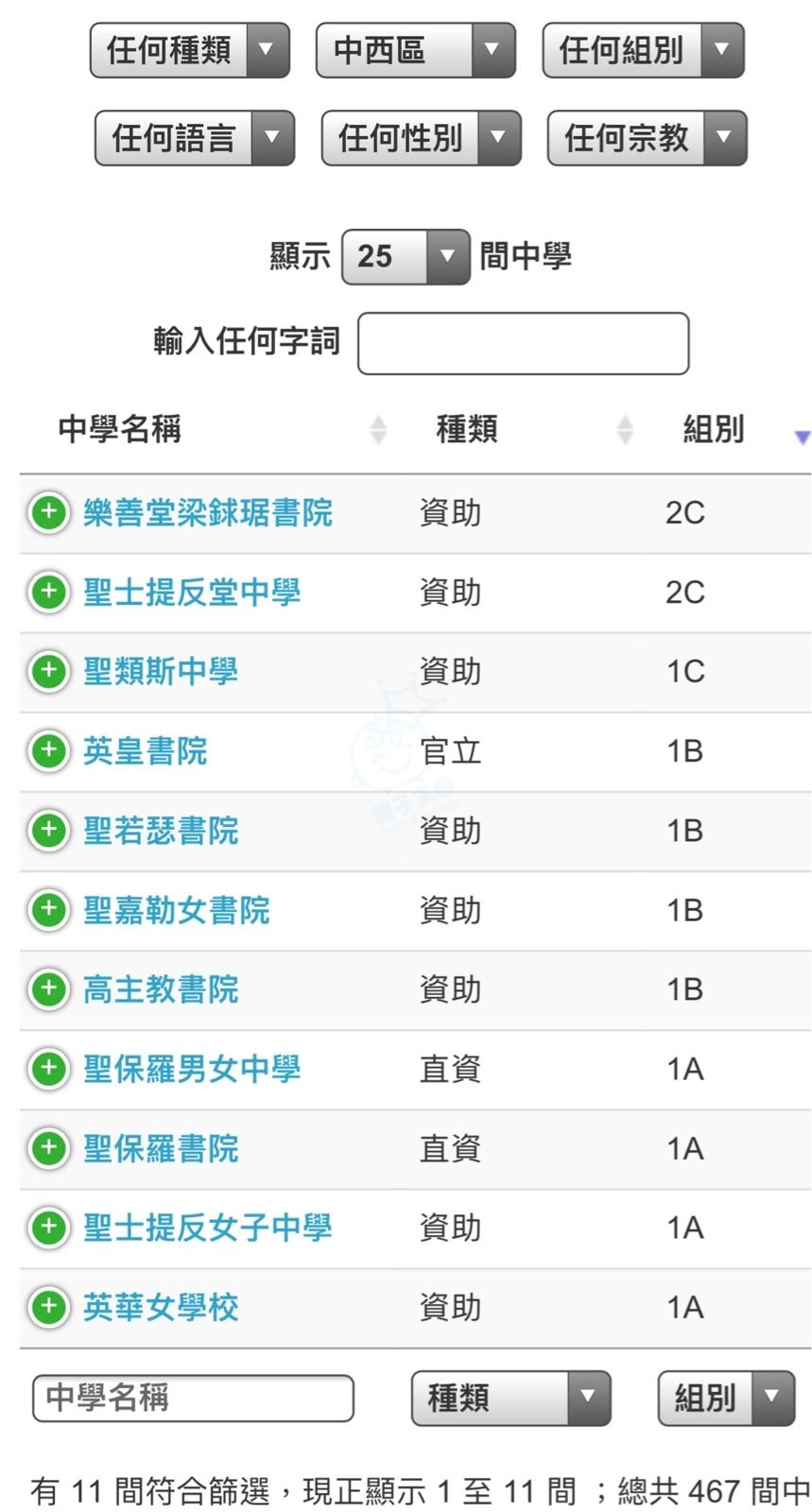Click green plus icon beside 聖士提反堂中學
The image size is (812, 1512).
[49, 593]
